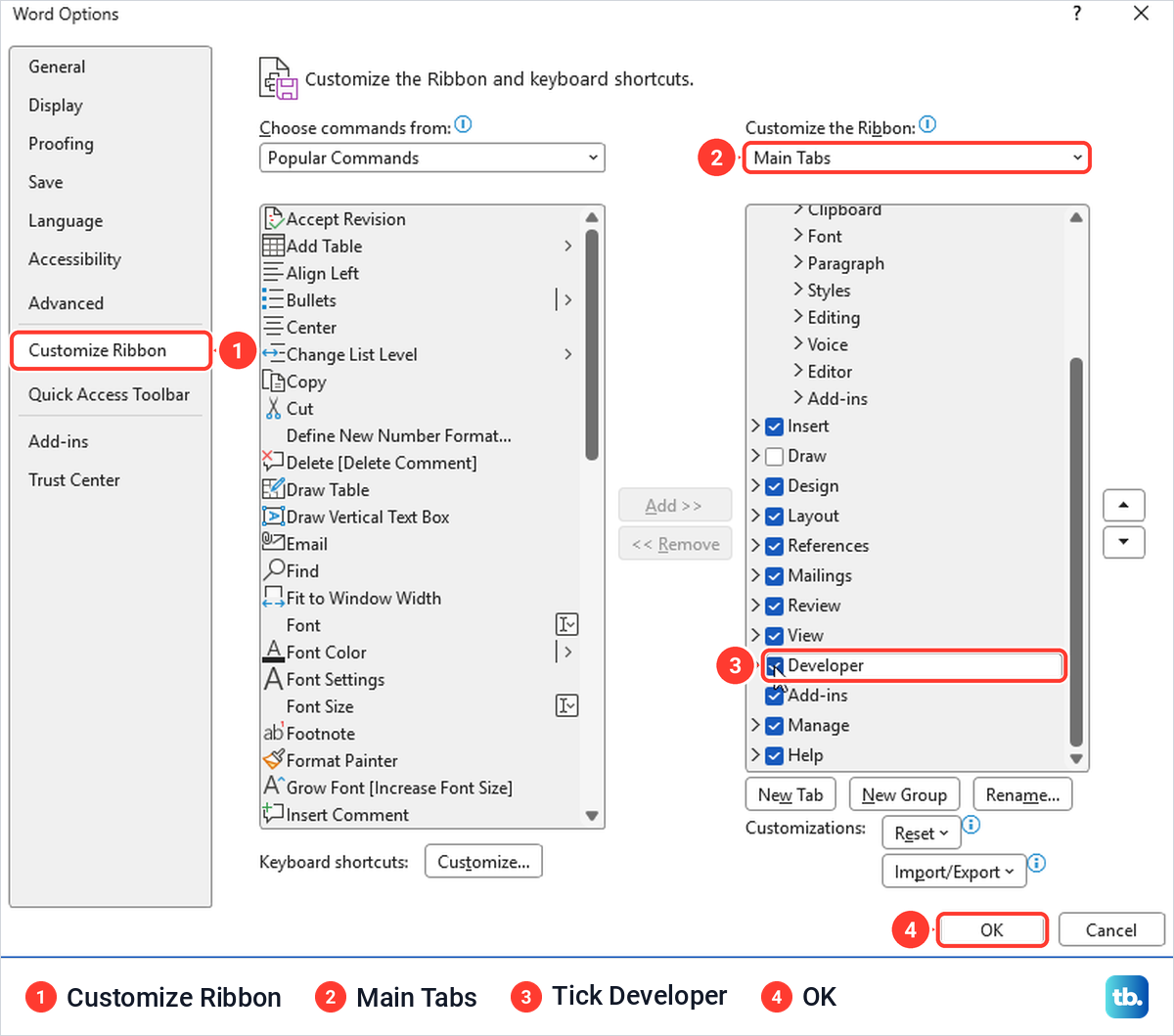
Task: Toggle the Layout tab checkbox
Action: [x=774, y=517]
